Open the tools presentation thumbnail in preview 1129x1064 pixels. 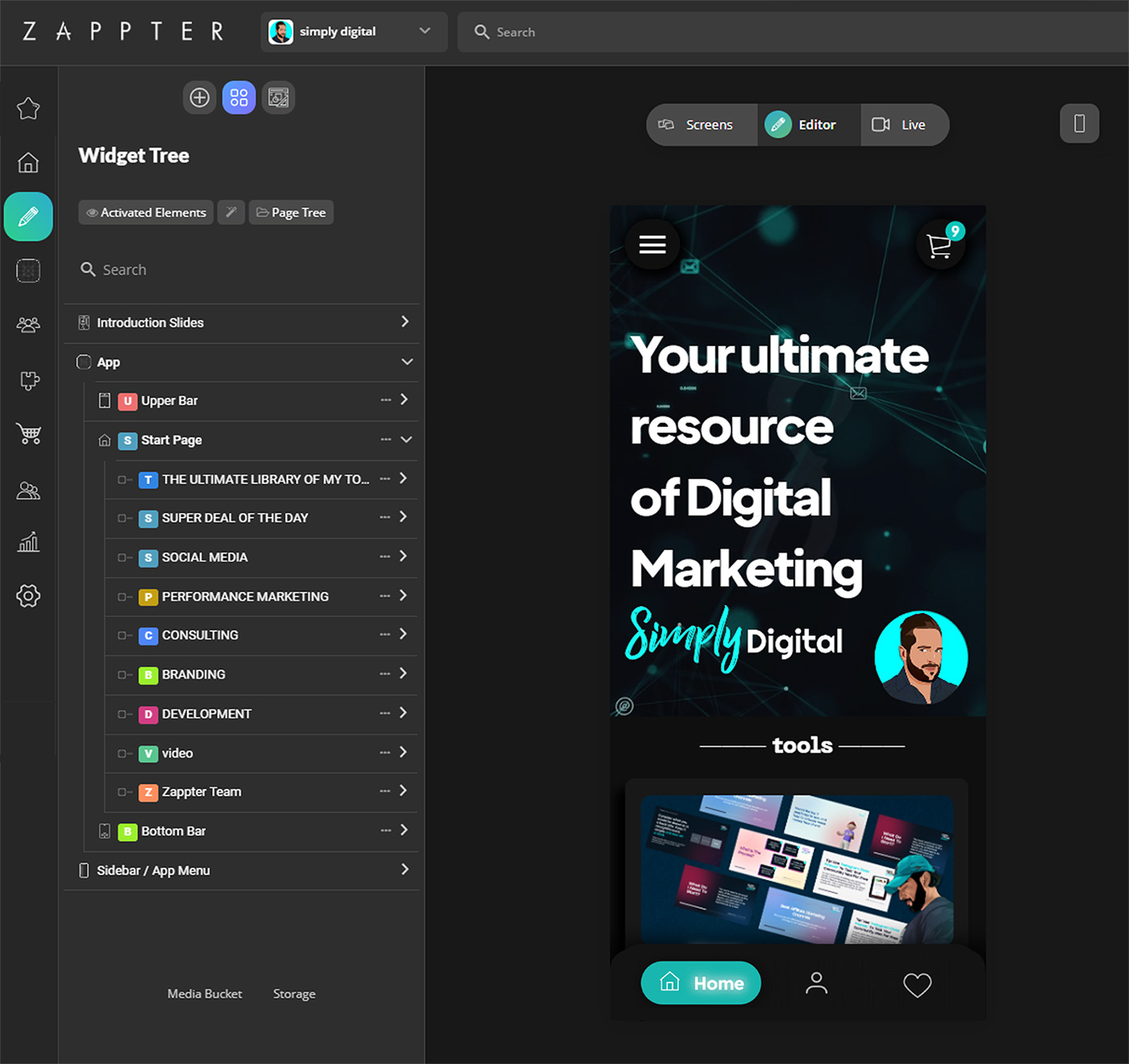[797, 870]
